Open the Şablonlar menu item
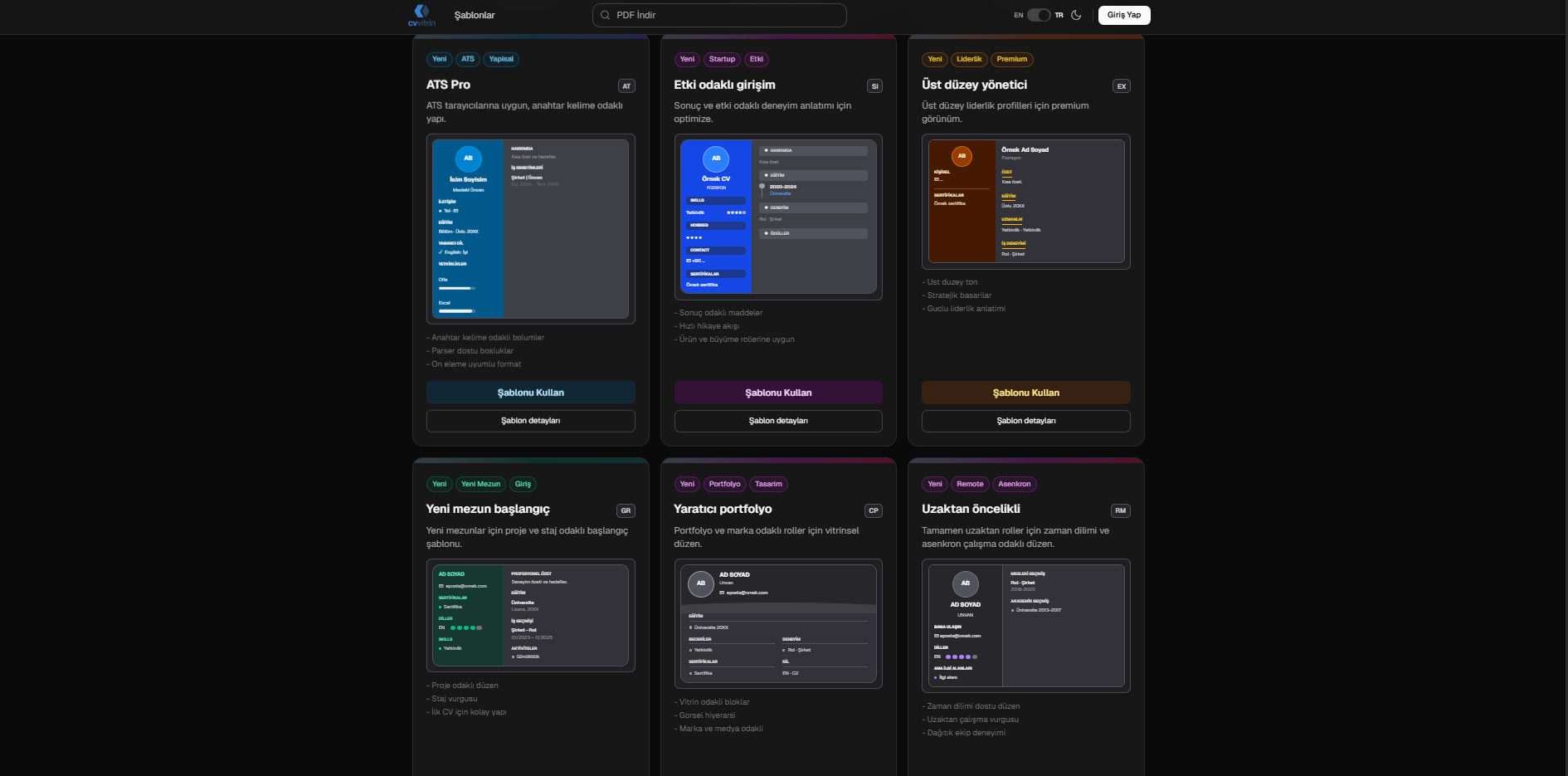Screen dimensions: 1568x776 coord(475,15)
